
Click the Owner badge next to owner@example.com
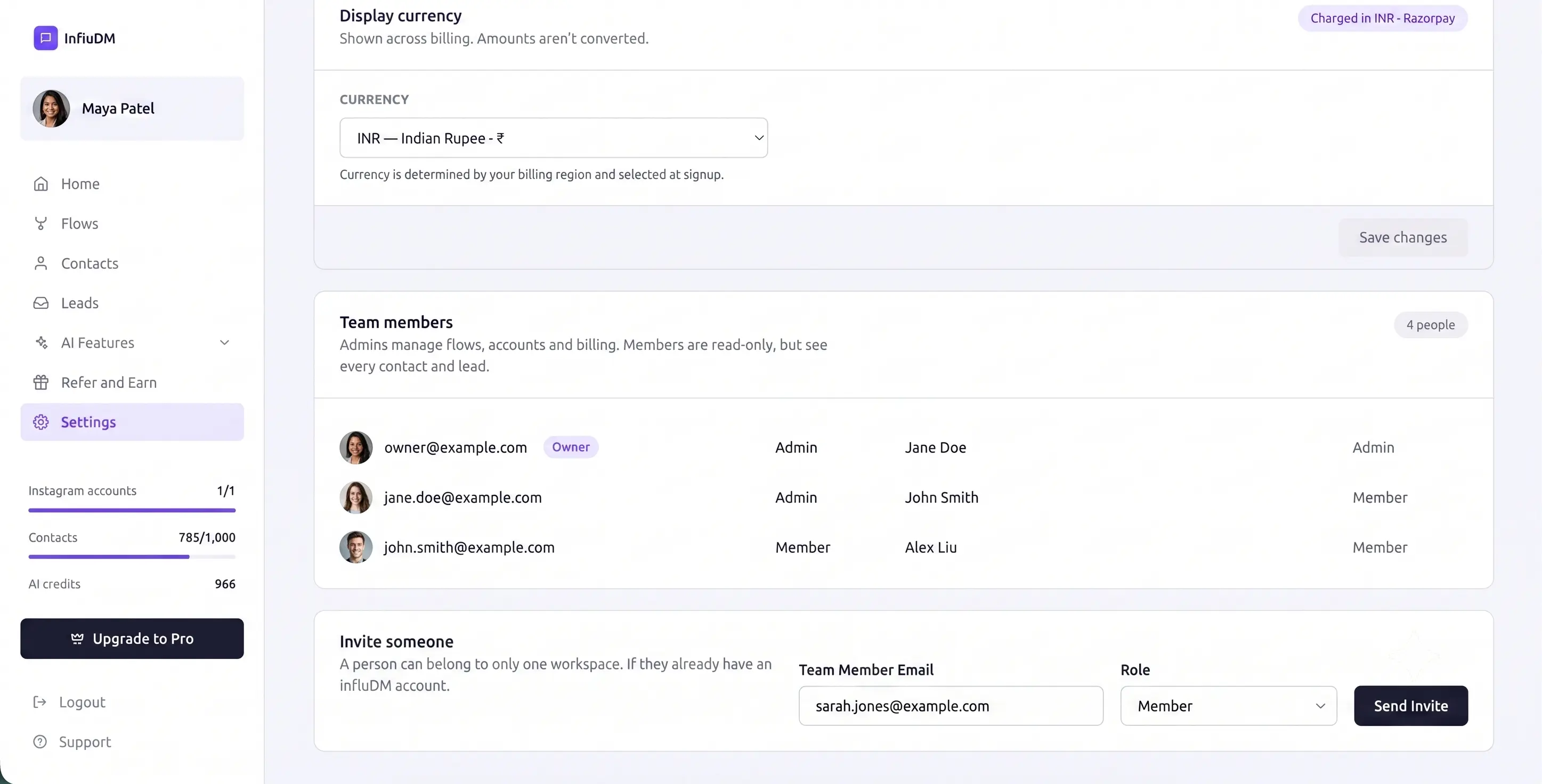[x=571, y=447]
